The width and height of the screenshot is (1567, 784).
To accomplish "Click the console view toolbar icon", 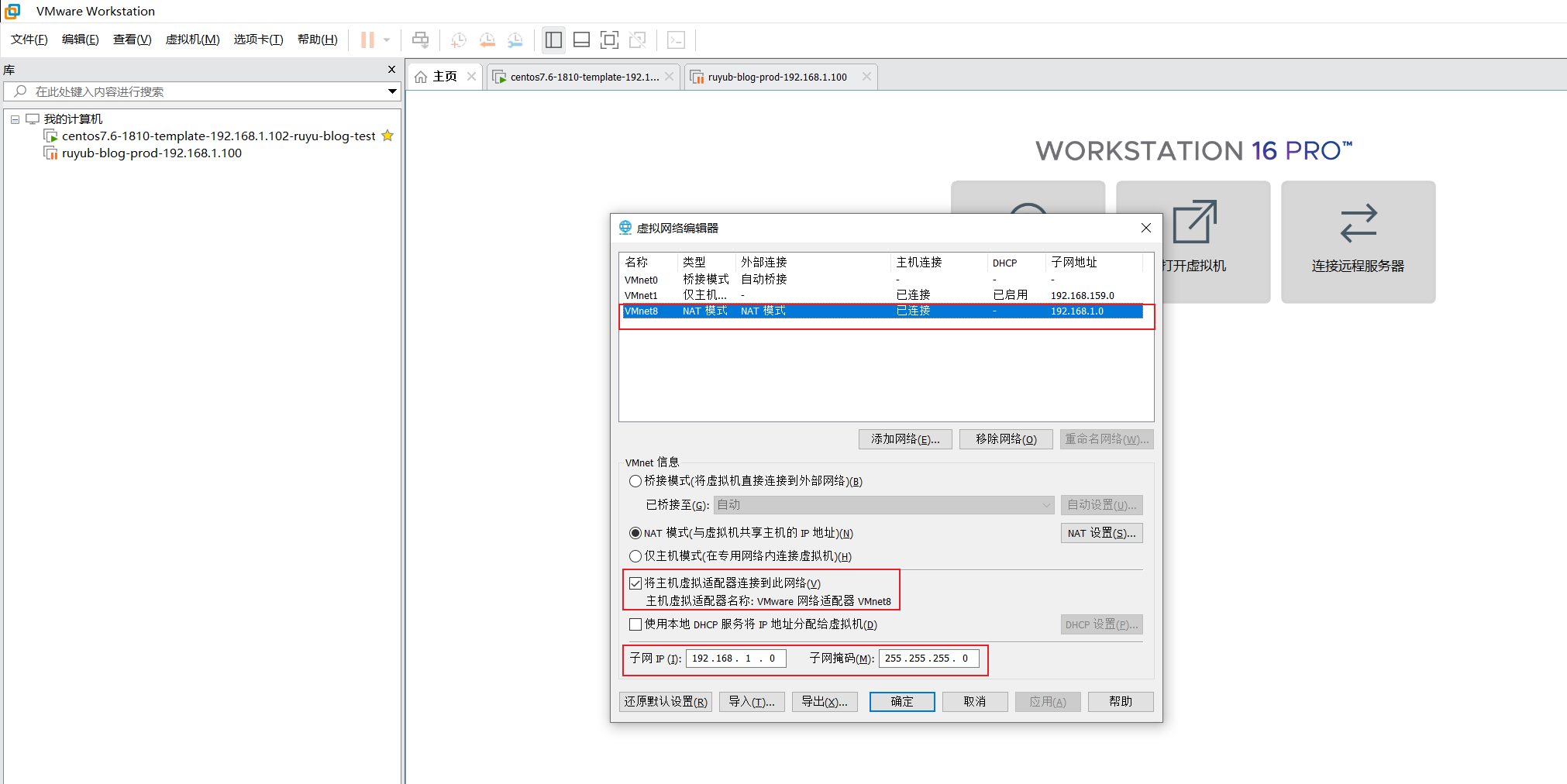I will coord(676,40).
